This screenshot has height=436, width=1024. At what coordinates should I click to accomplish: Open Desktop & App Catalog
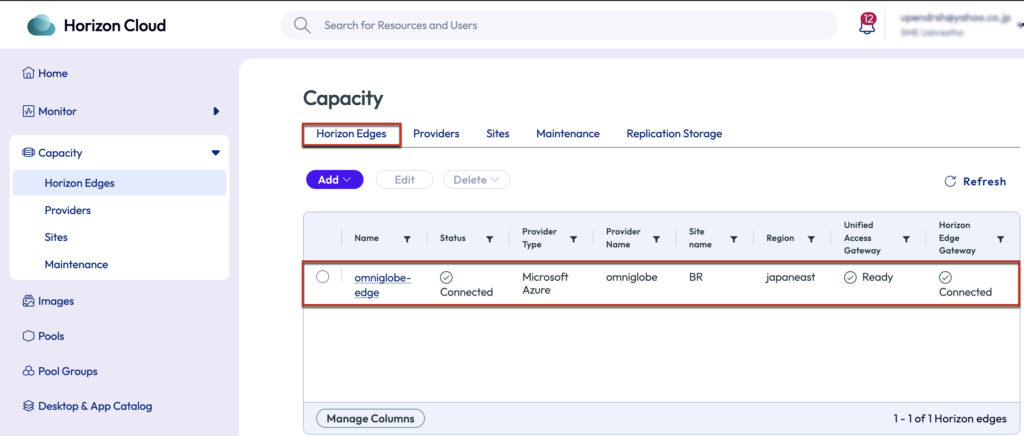coord(94,406)
